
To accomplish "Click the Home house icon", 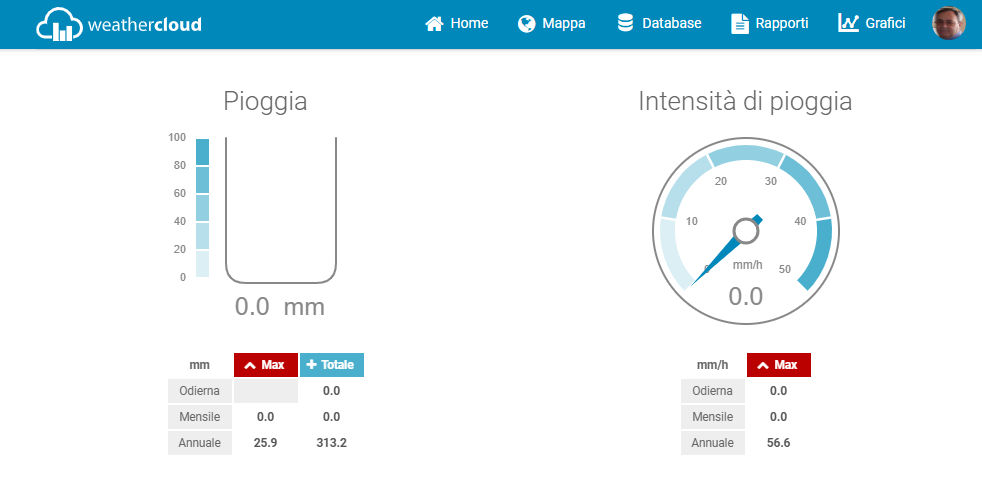I will [434, 23].
